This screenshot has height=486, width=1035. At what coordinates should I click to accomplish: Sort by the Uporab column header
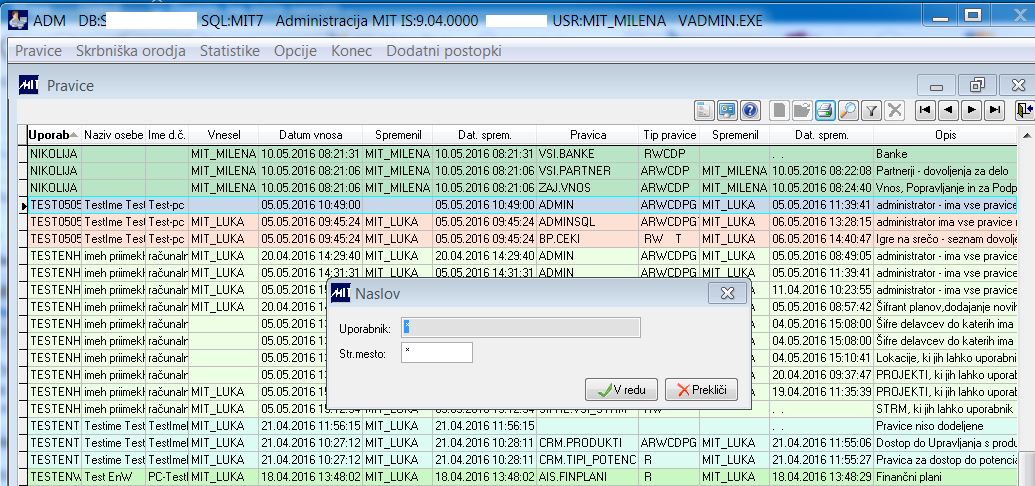pyautogui.click(x=54, y=135)
